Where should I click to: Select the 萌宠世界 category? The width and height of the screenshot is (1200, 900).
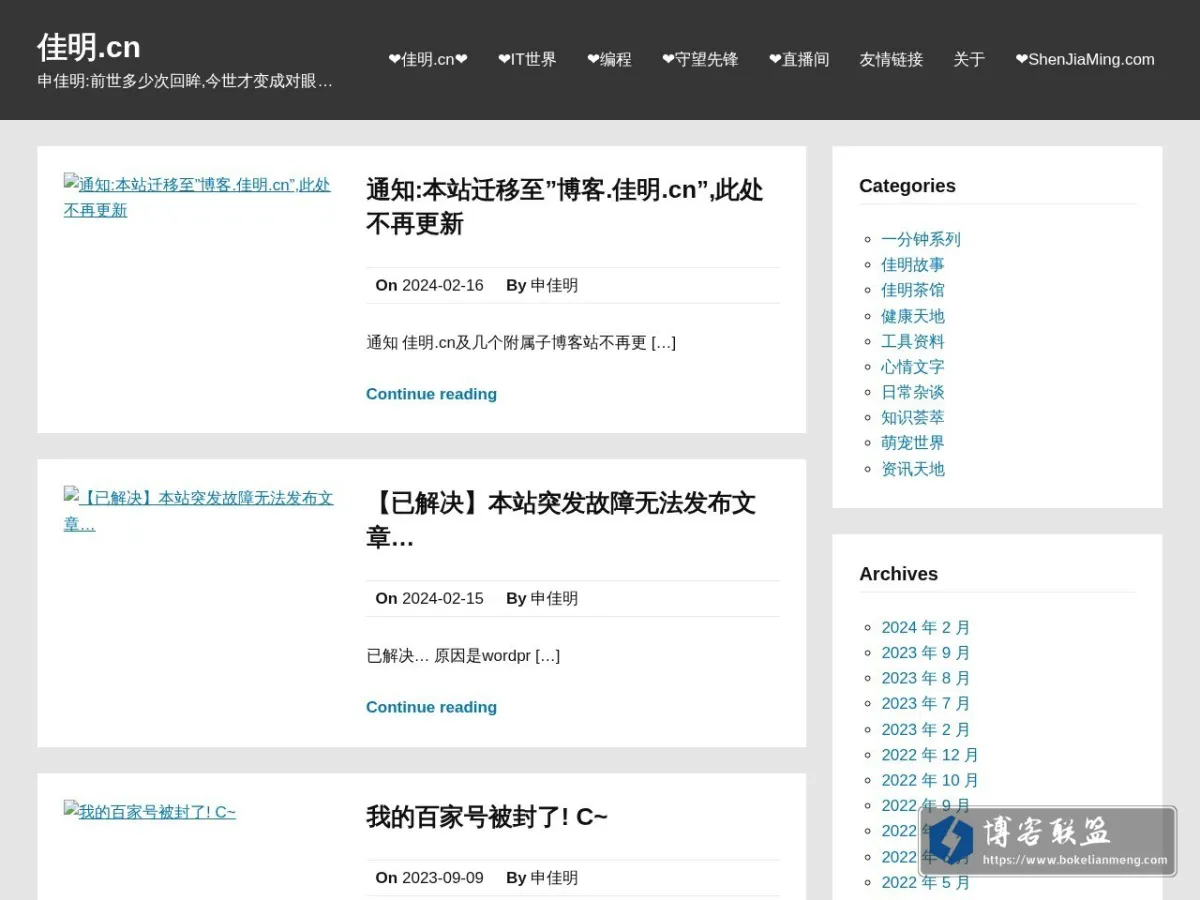(913, 443)
